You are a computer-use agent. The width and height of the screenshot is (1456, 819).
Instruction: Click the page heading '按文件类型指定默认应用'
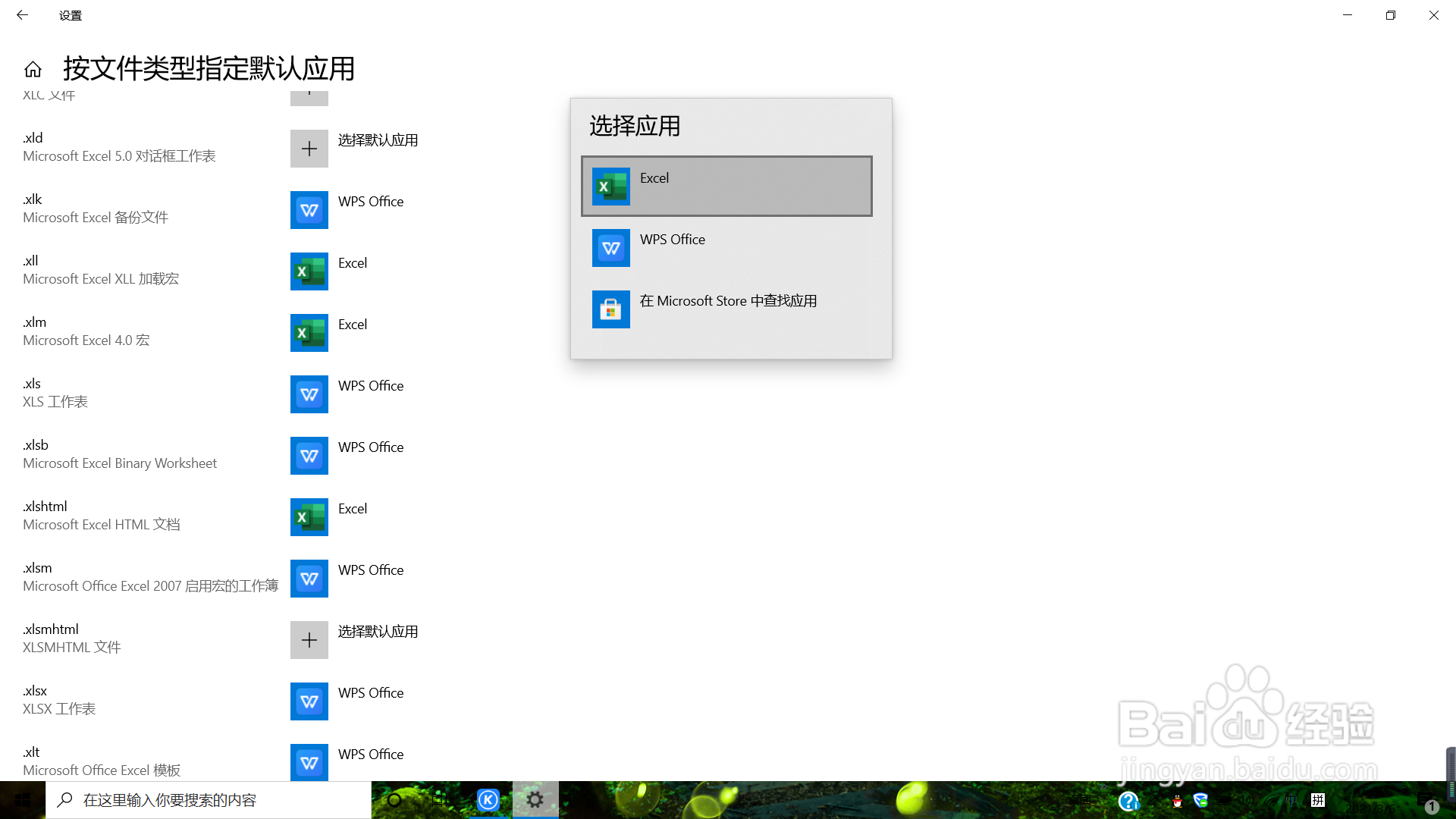tap(209, 69)
